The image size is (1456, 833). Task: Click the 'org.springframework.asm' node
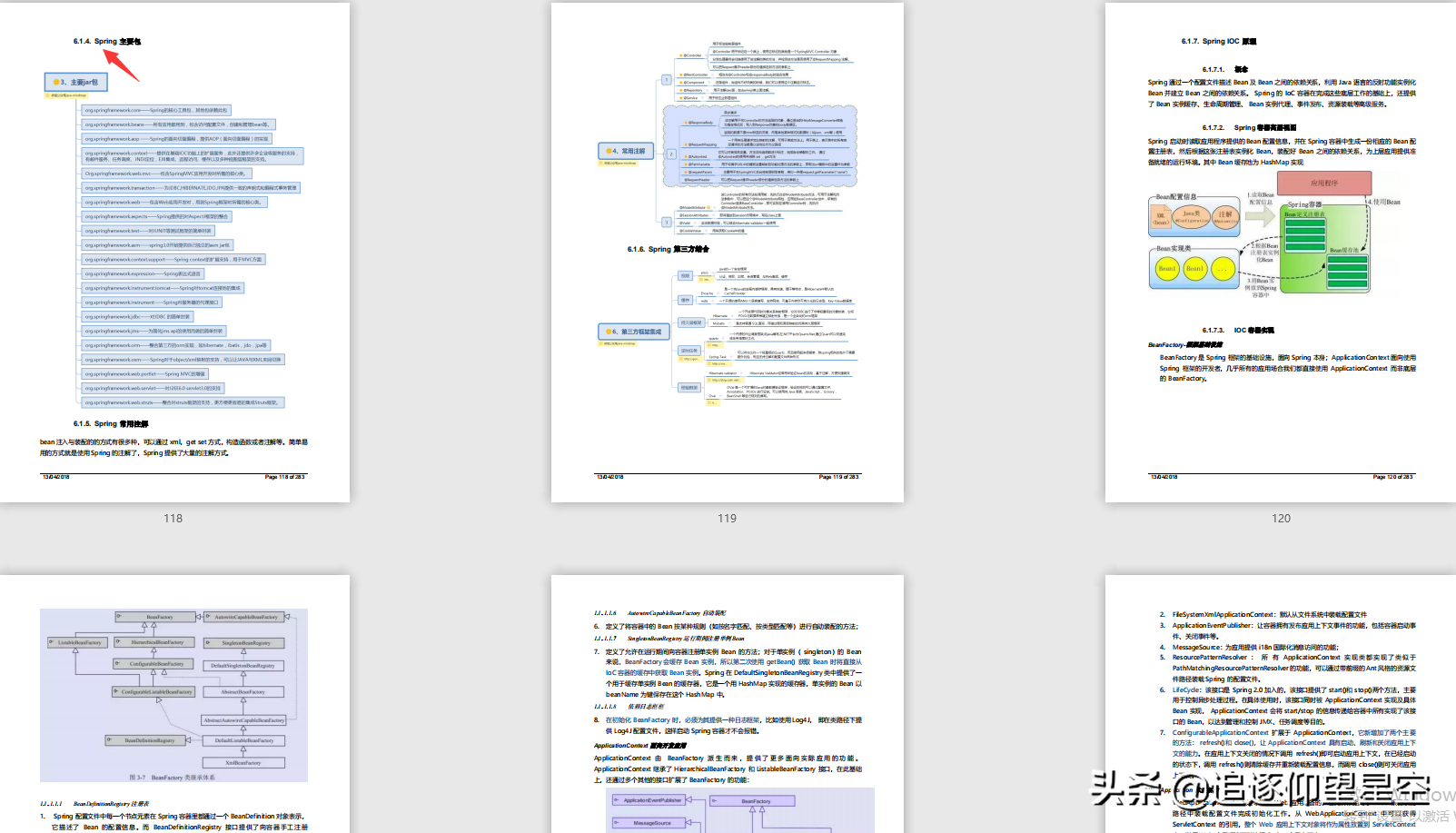[157, 245]
